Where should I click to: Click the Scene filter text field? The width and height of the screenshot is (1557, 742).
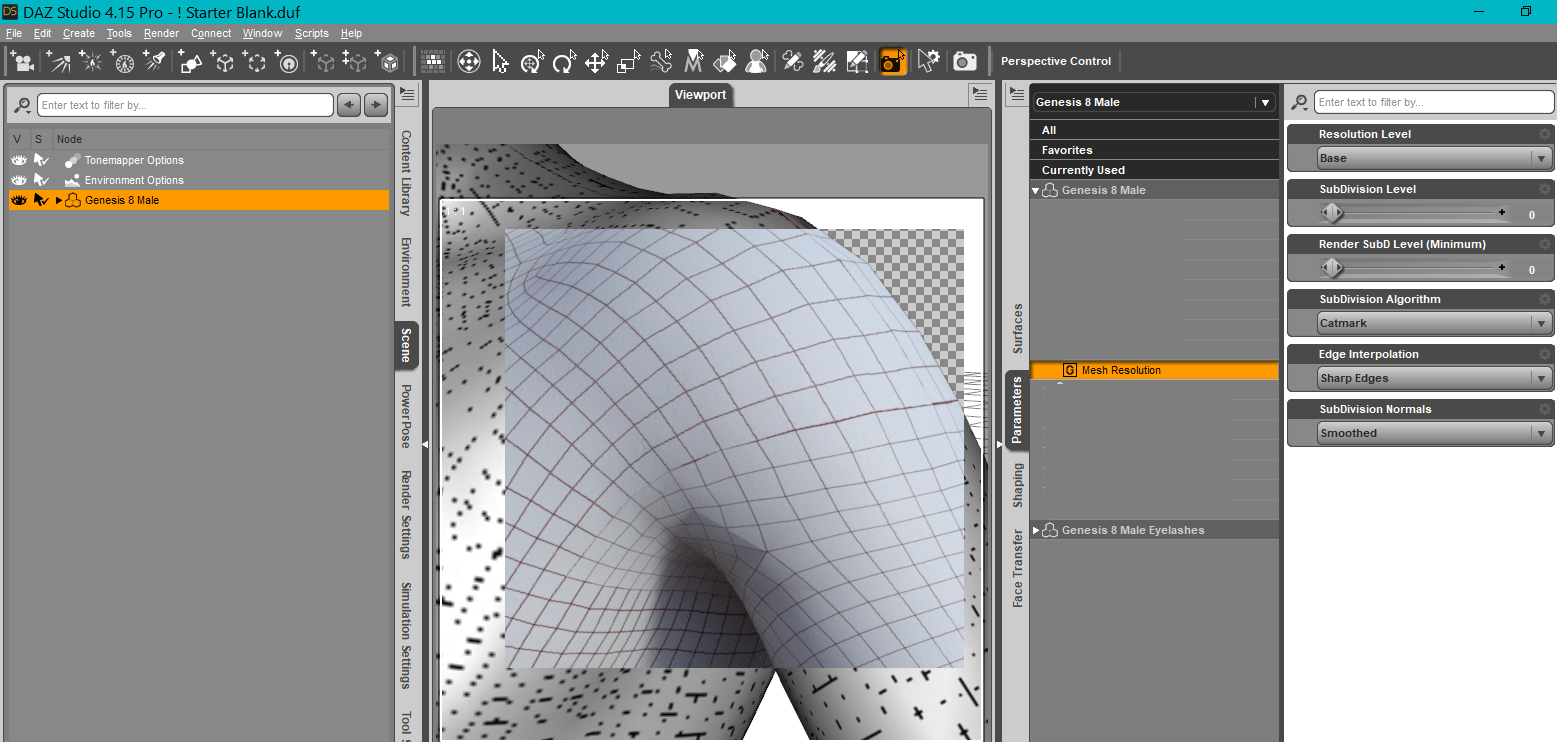point(185,105)
